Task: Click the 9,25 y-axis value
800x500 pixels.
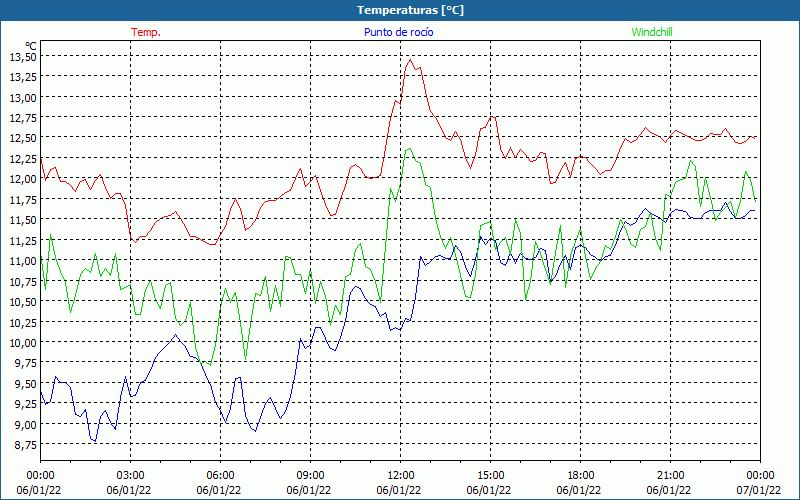Action: pos(25,404)
